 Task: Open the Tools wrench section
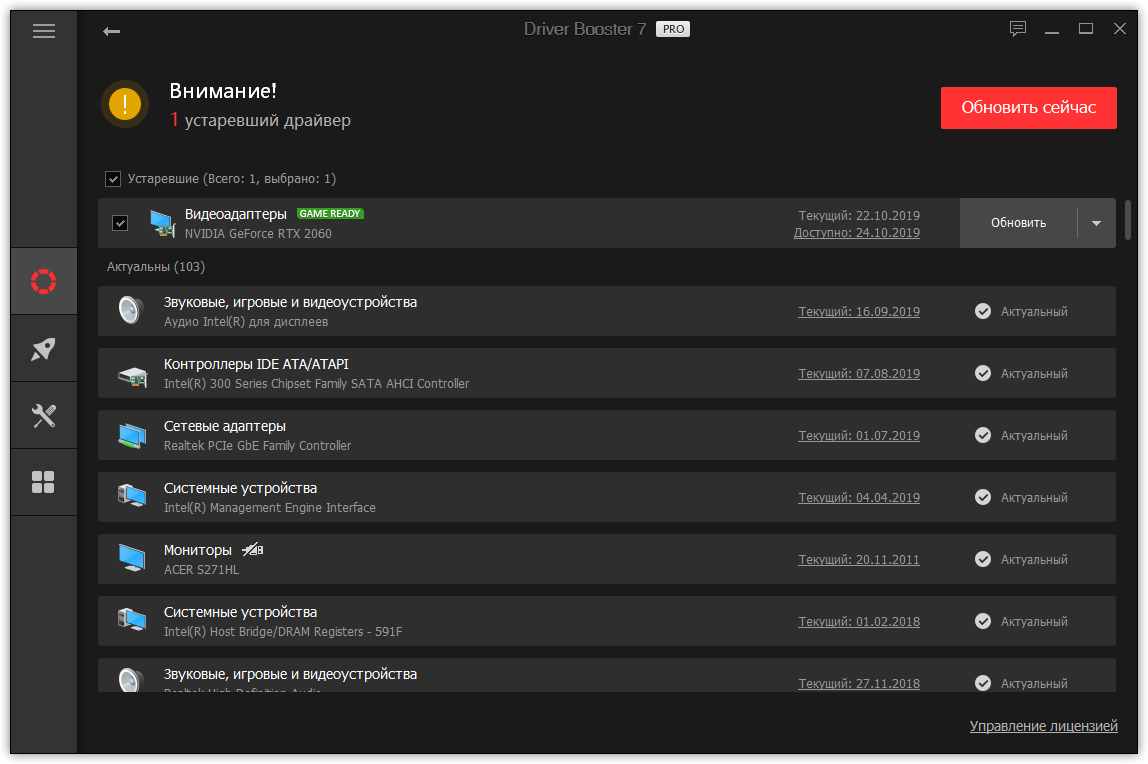44,416
